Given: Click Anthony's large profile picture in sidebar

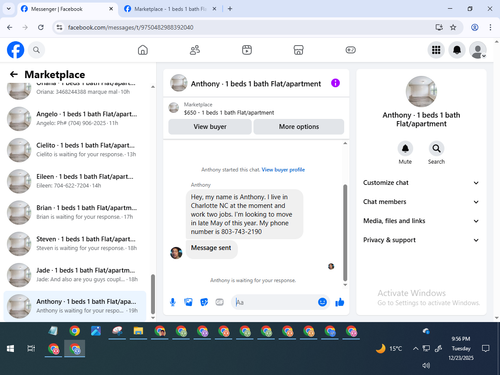Looking at the screenshot, I should 421,92.
